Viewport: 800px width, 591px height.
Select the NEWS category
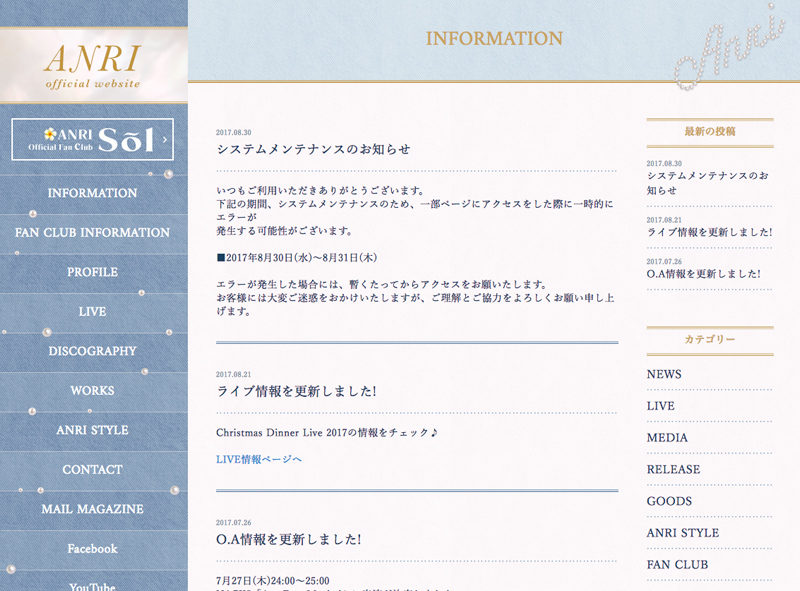[x=664, y=374]
